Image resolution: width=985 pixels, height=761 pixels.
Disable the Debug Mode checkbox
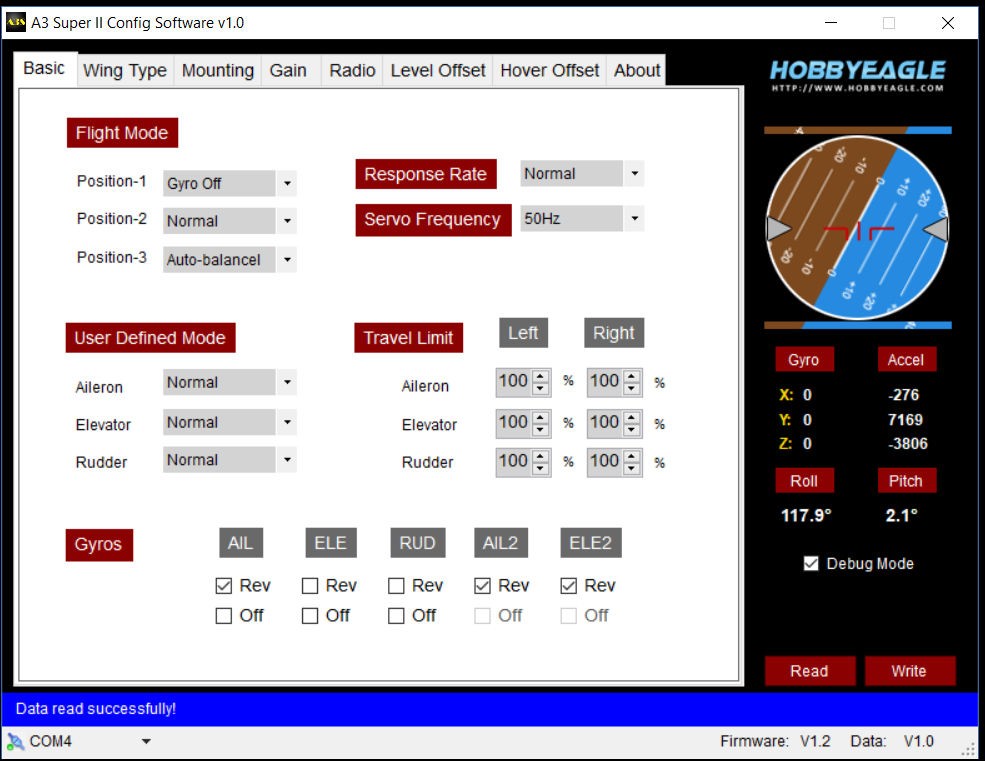point(811,564)
